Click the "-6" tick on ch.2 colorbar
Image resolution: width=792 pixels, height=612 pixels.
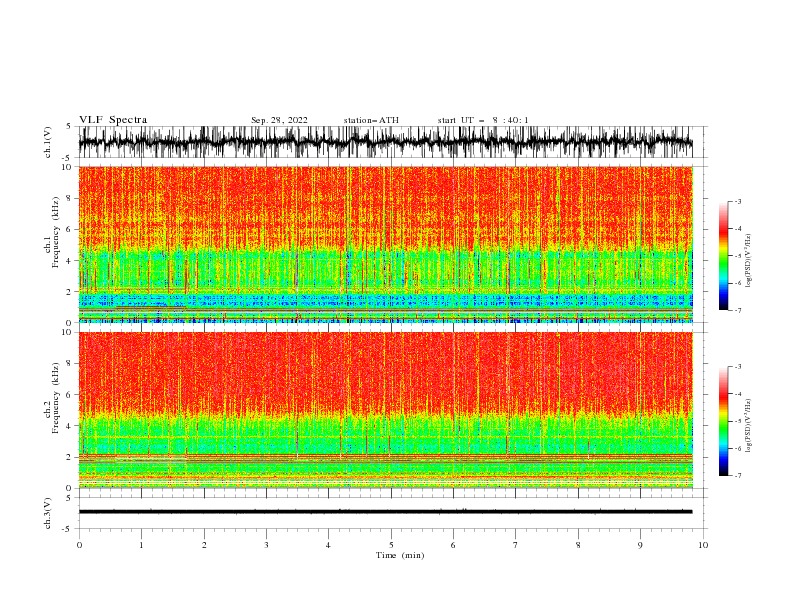[737, 448]
